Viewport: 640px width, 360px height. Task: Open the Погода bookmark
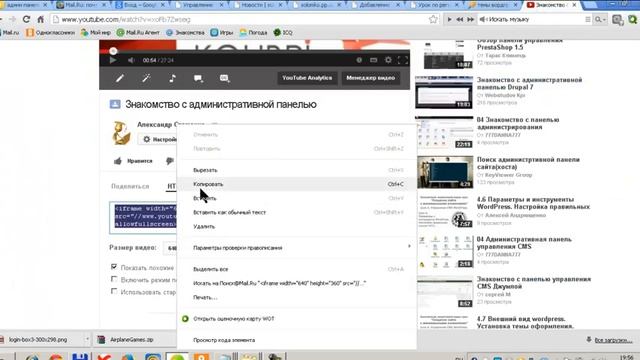coord(253,32)
